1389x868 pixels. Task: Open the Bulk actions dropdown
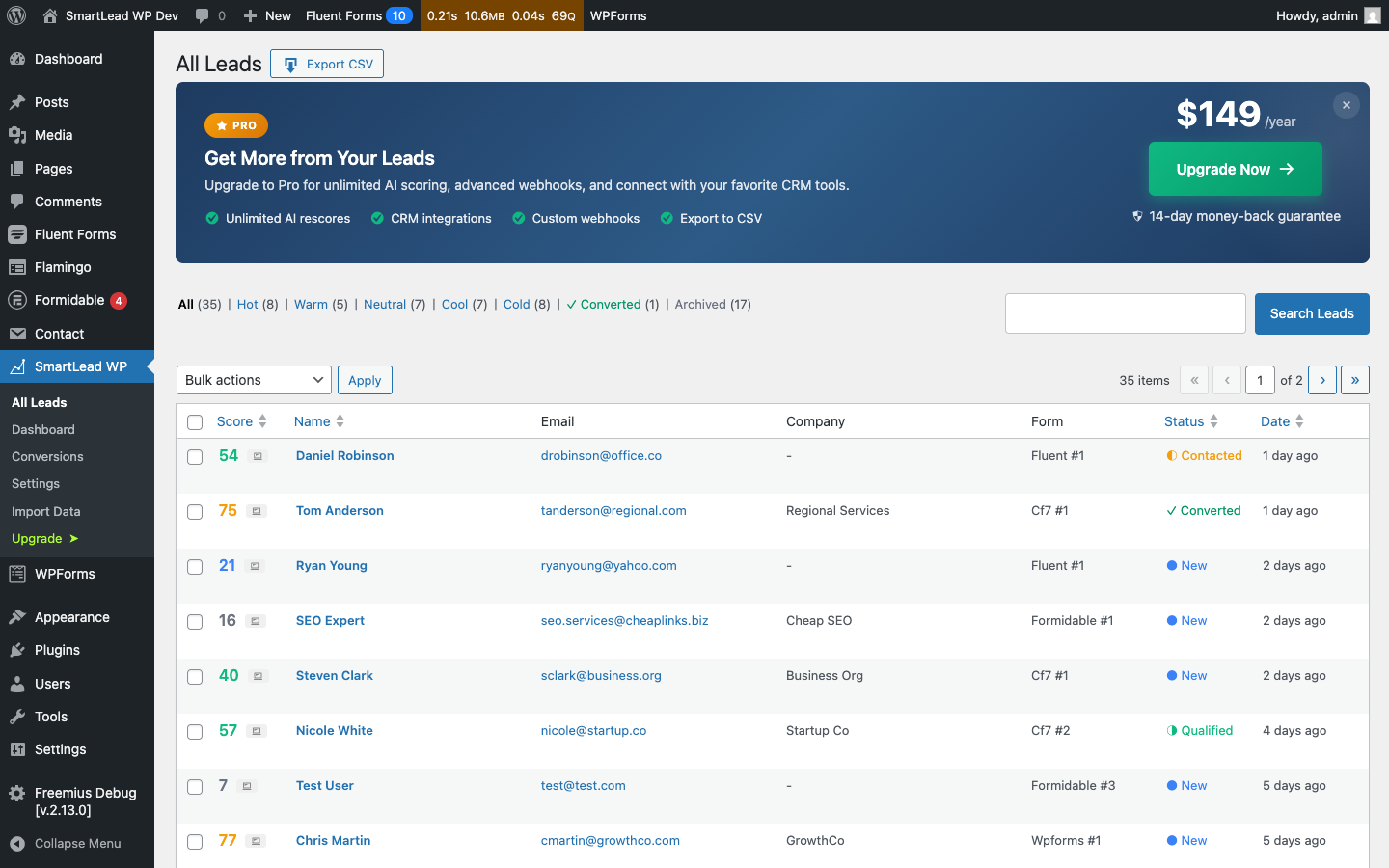pos(254,380)
